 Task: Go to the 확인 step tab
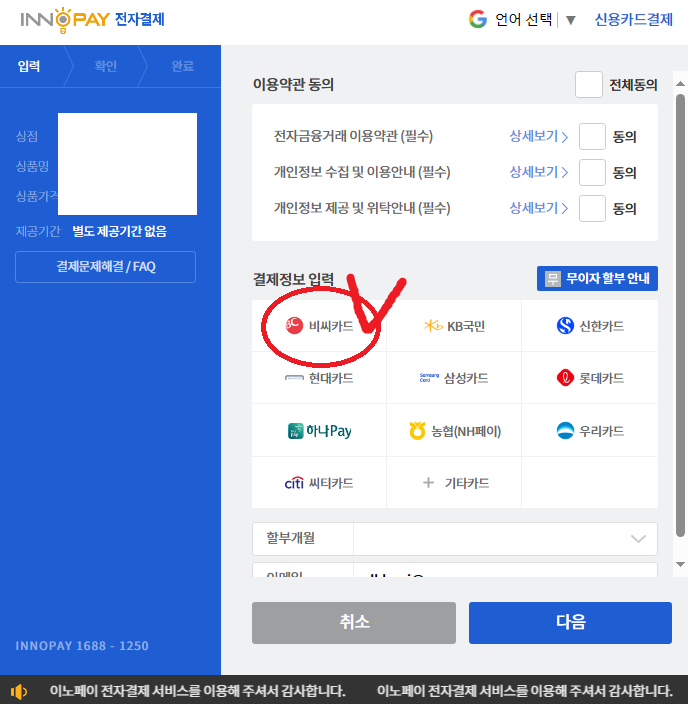tap(106, 66)
